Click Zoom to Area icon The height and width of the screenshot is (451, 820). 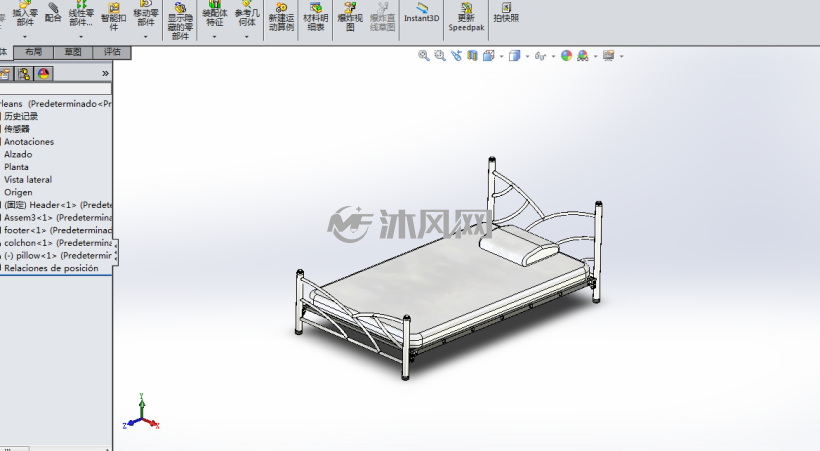click(440, 55)
